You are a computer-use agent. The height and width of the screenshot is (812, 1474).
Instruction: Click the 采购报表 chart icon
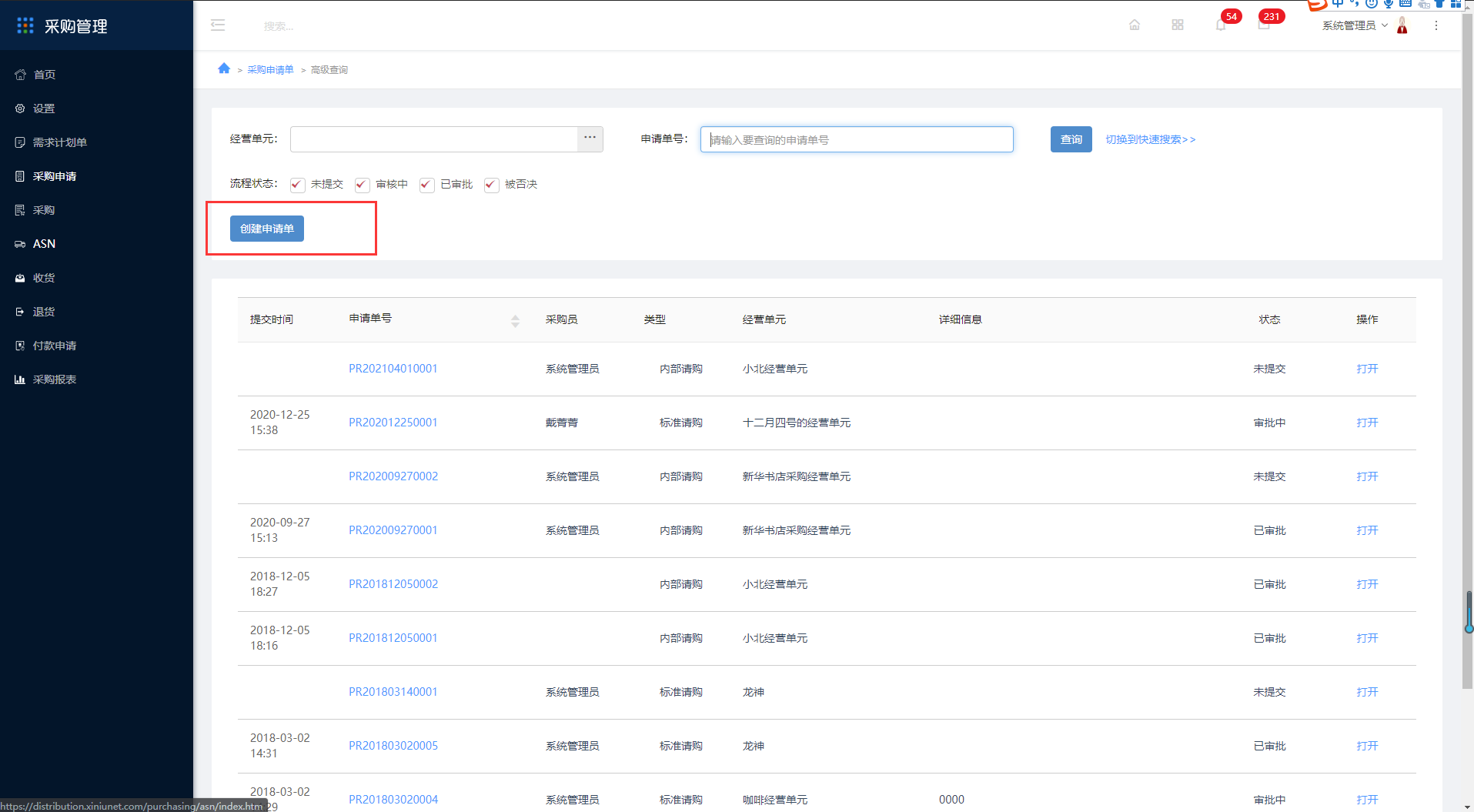click(20, 379)
